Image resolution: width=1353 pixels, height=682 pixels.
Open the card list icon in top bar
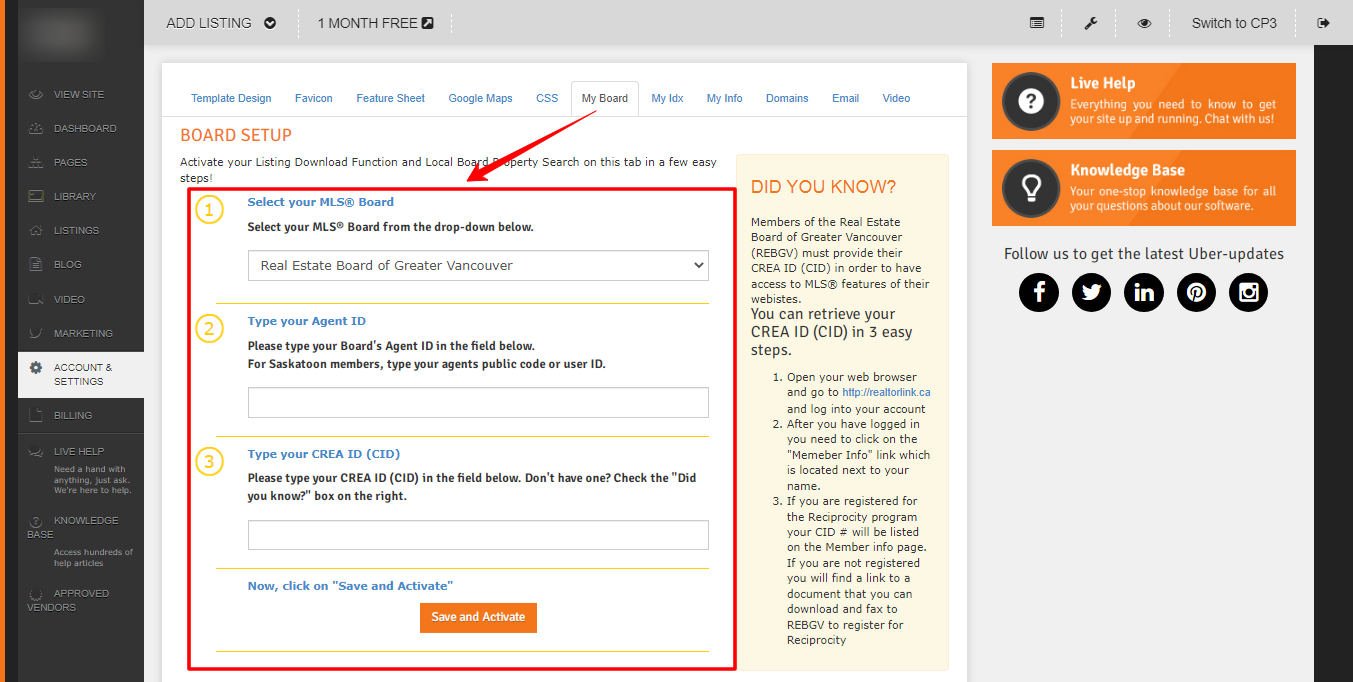point(1037,23)
